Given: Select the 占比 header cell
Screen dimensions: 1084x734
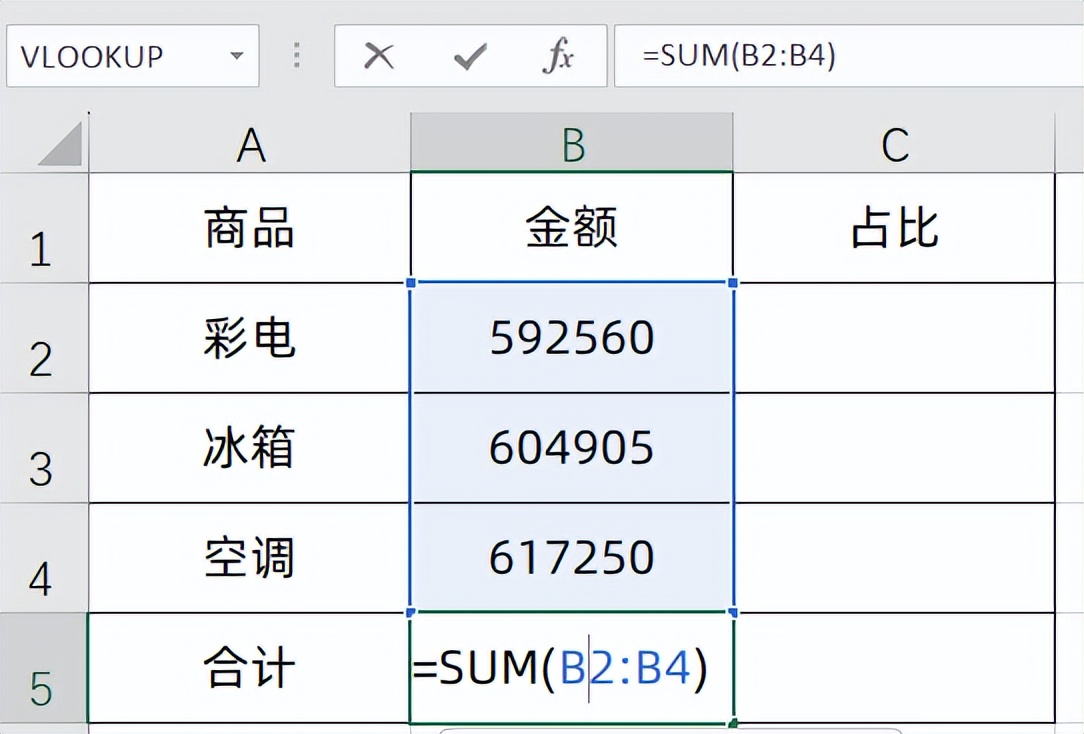Looking at the screenshot, I should click(895, 228).
